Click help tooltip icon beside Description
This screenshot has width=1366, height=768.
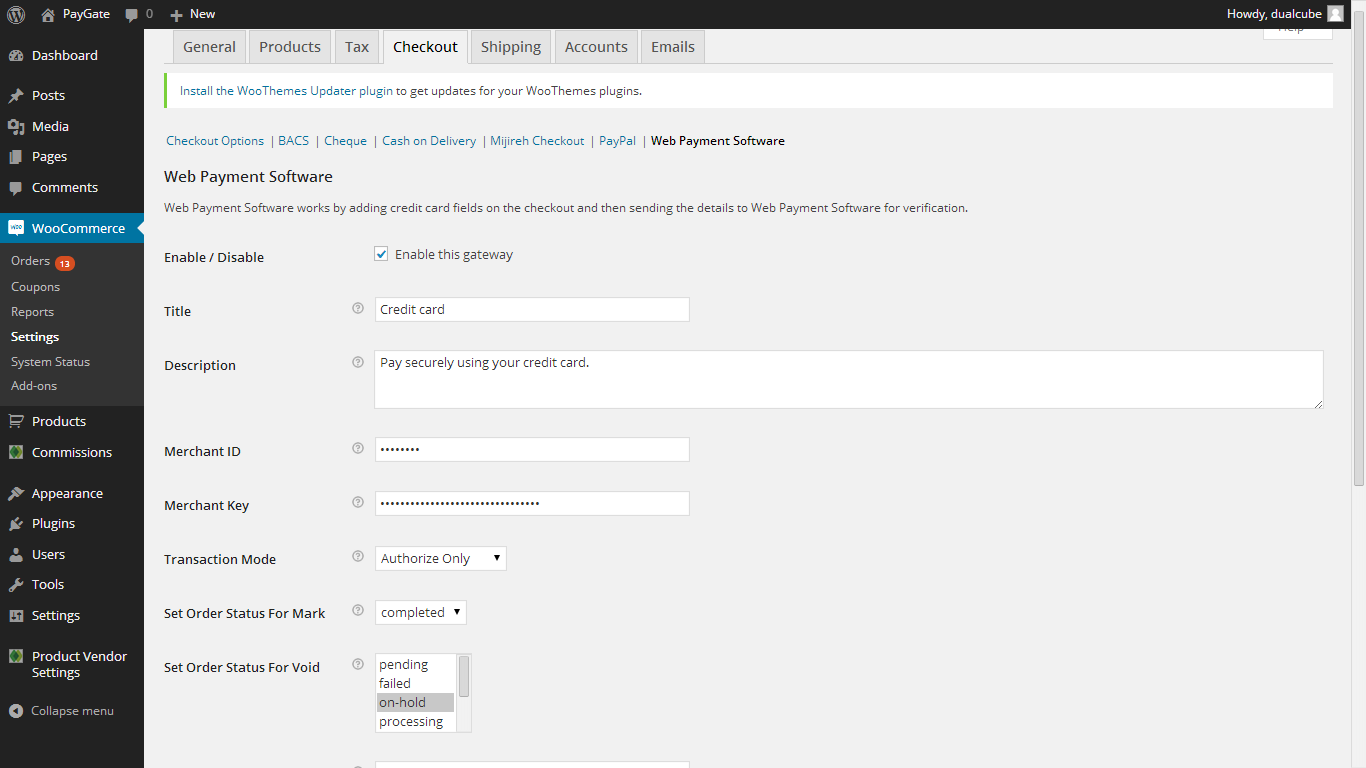[358, 362]
